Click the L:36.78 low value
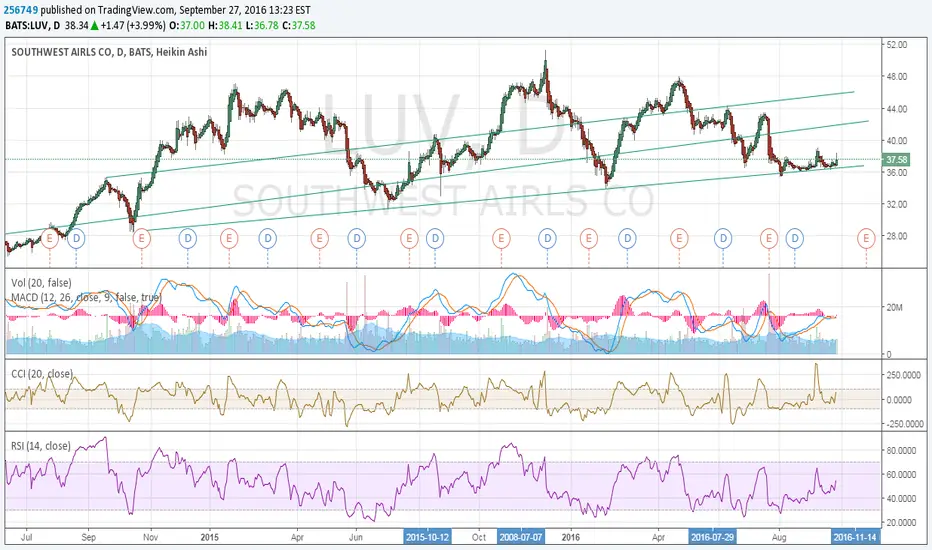Viewport: 932px width, 550px height. [x=262, y=26]
